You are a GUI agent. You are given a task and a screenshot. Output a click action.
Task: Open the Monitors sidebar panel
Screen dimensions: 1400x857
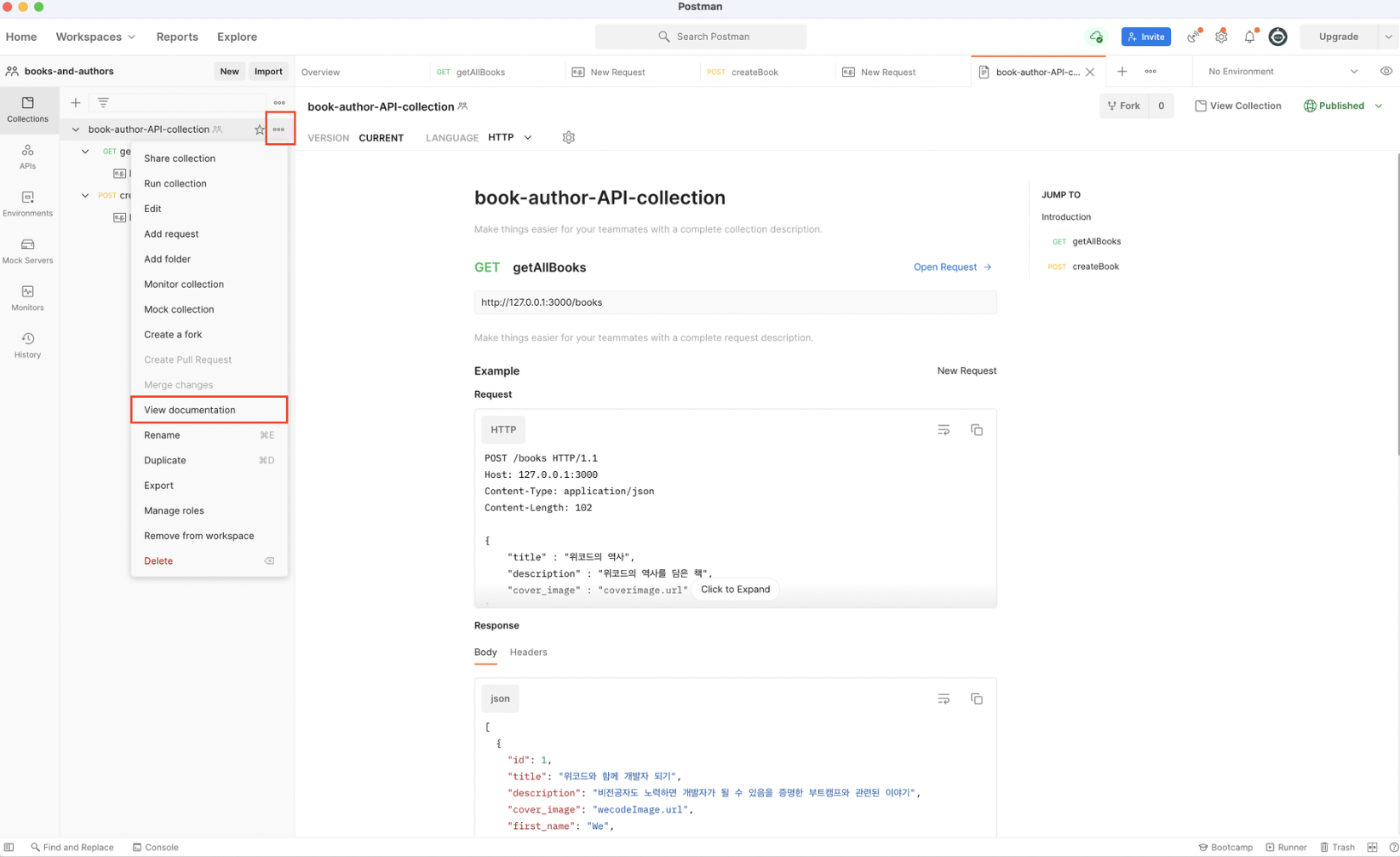tap(28, 298)
